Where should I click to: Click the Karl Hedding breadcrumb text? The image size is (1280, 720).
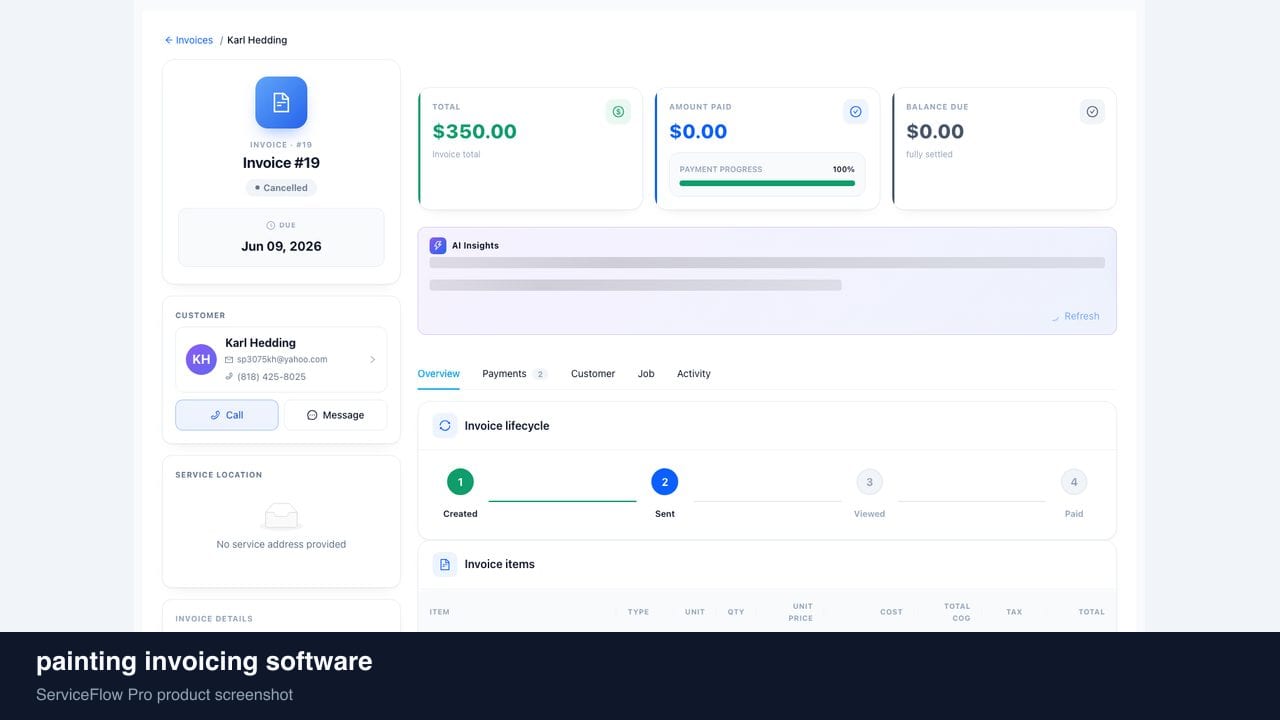point(257,40)
